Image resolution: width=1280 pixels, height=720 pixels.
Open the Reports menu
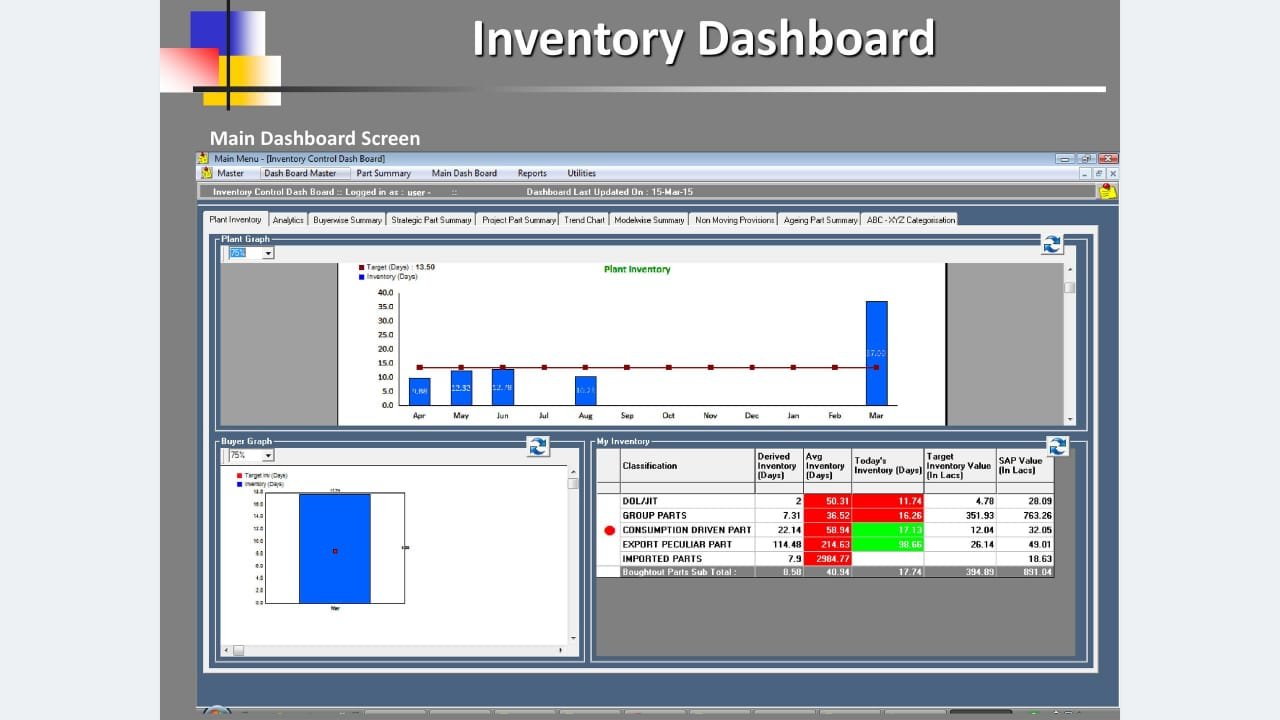click(532, 173)
